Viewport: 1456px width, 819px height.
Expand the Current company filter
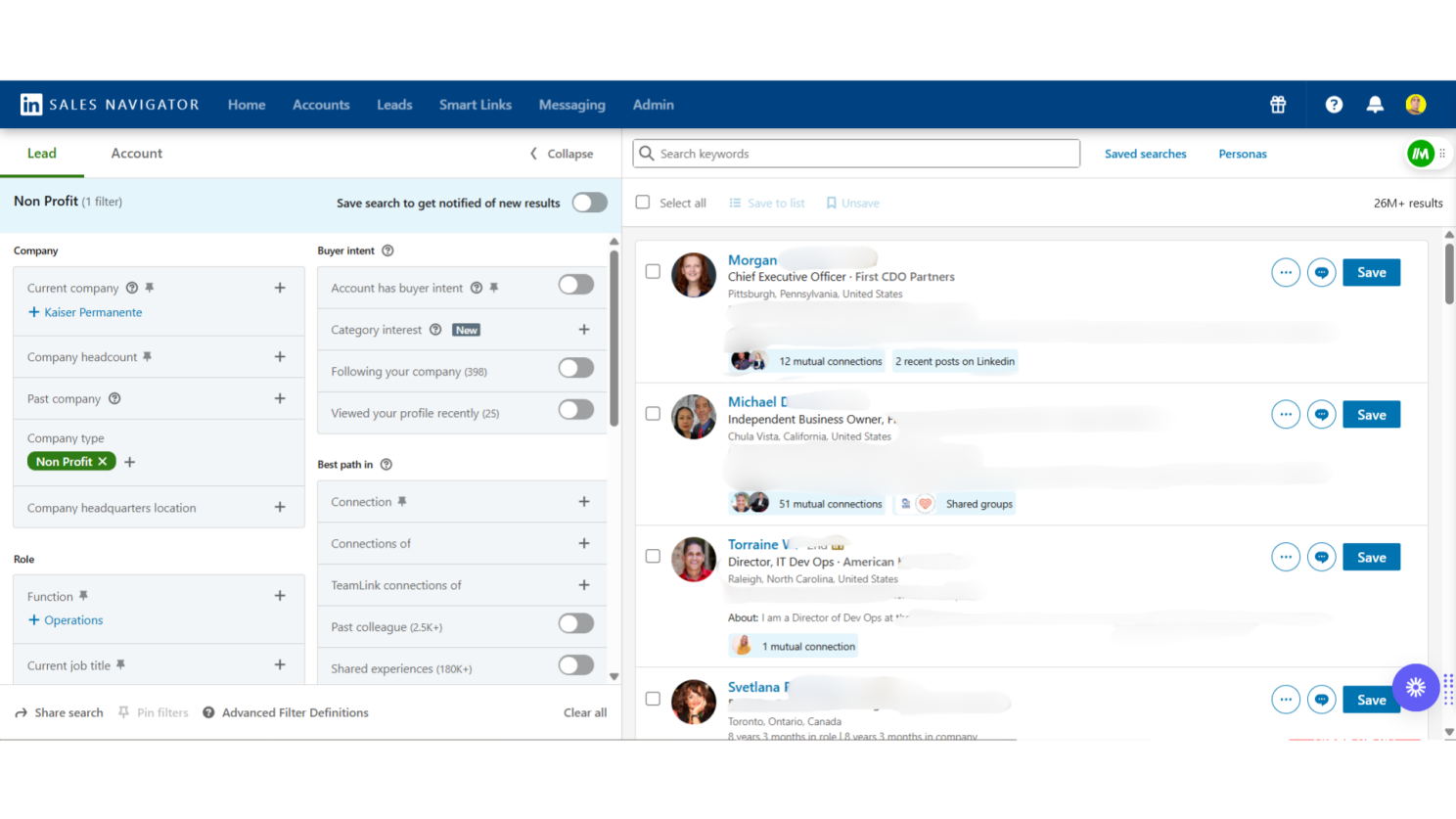[x=280, y=288]
